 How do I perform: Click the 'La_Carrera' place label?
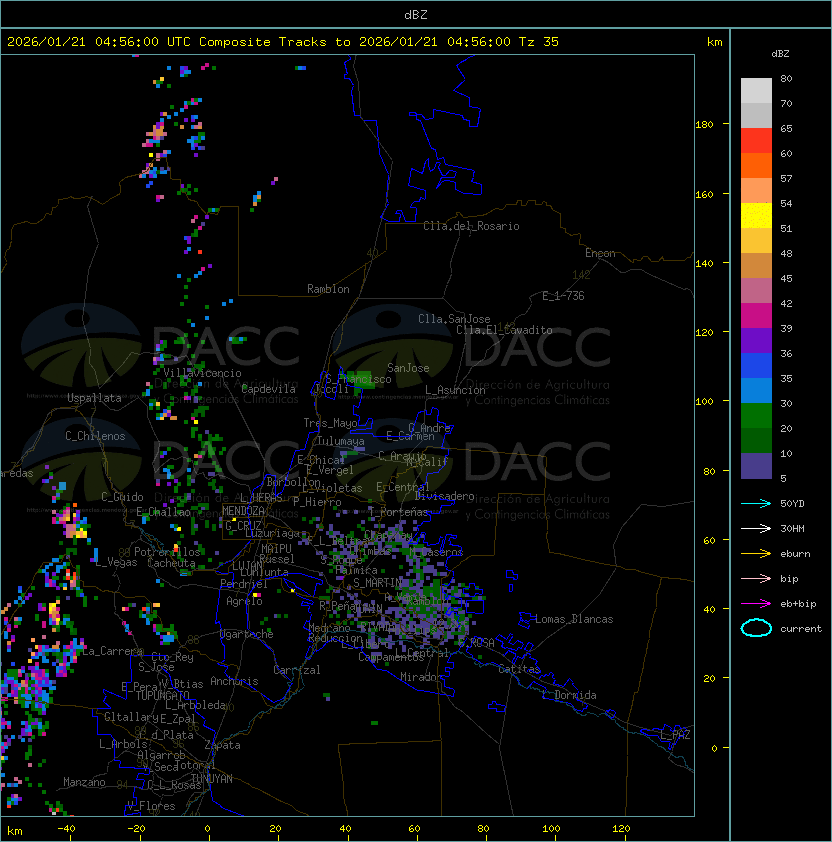coord(112,651)
